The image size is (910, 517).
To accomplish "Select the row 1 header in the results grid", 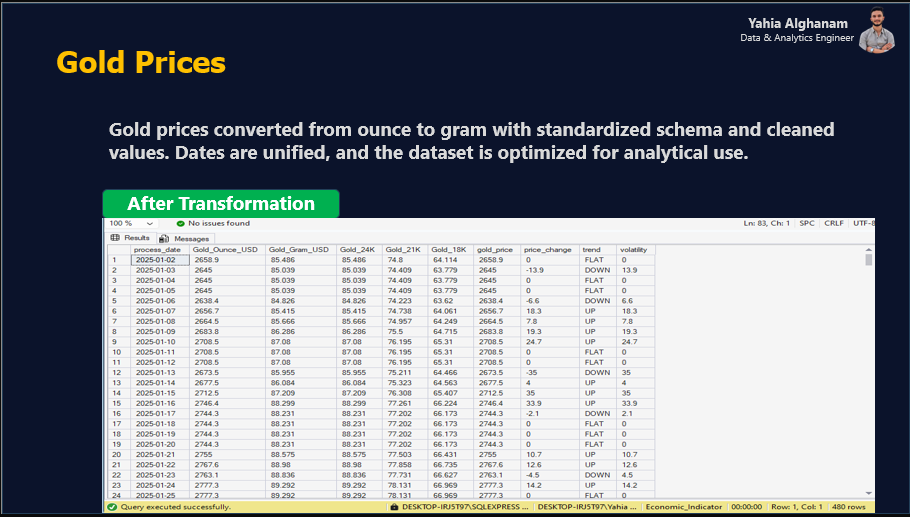I will coord(119,260).
